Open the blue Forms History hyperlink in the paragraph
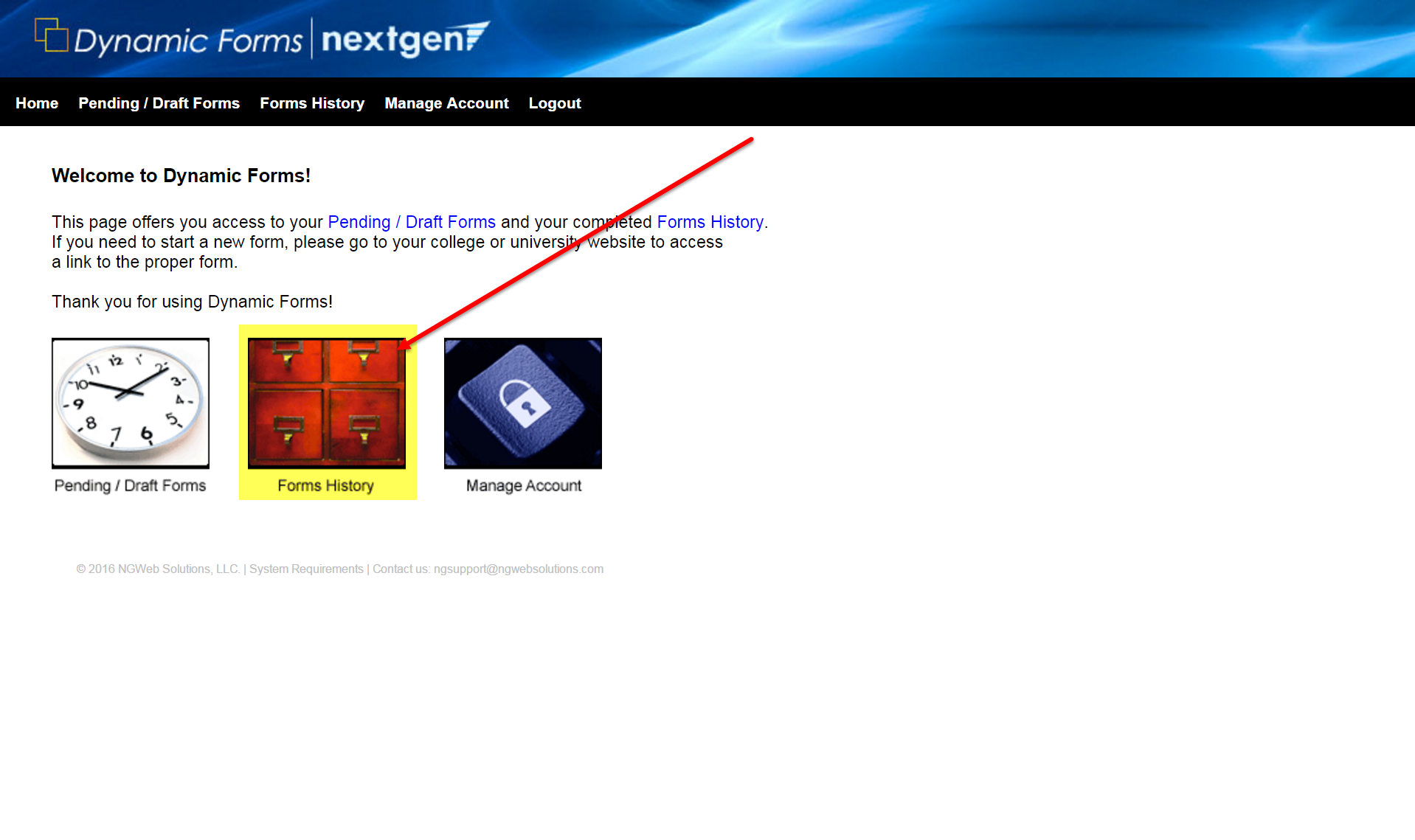This screenshot has height=840, width=1415. [709, 222]
